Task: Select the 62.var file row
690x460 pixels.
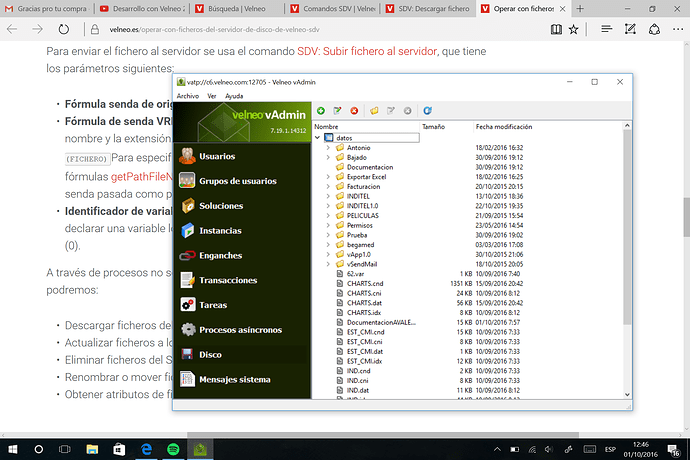Action: (355, 274)
